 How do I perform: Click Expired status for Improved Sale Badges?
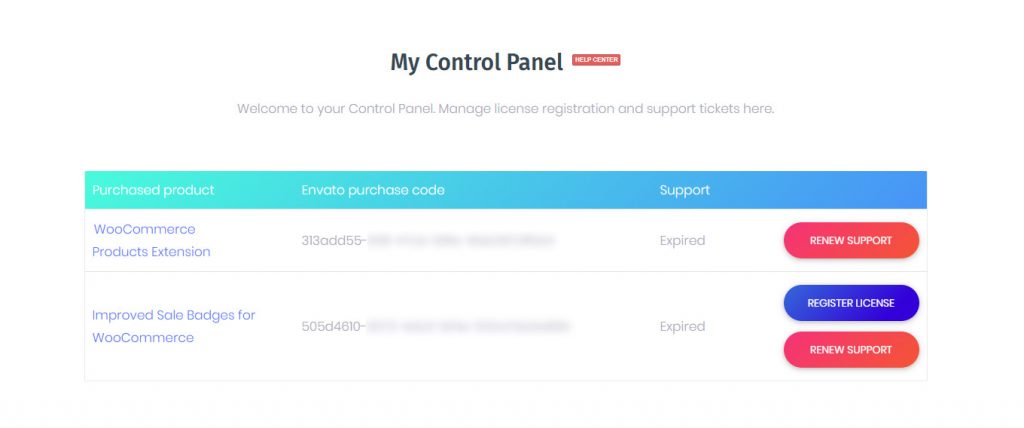[682, 327]
